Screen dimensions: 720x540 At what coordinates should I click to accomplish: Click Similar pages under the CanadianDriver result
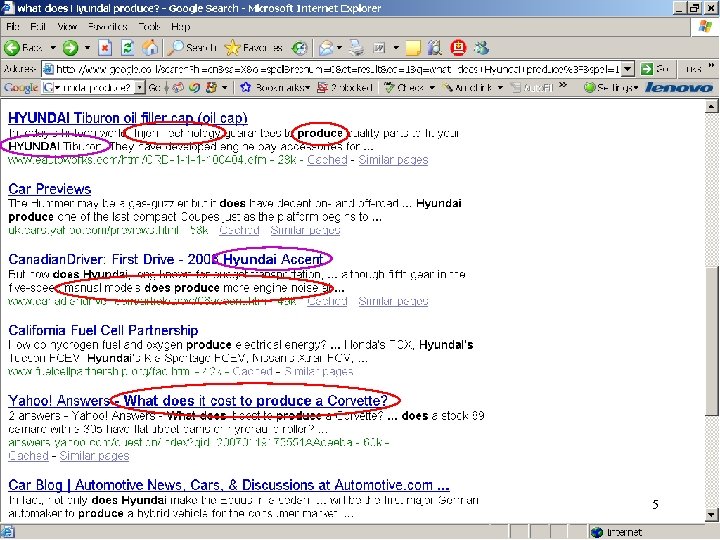point(393,301)
